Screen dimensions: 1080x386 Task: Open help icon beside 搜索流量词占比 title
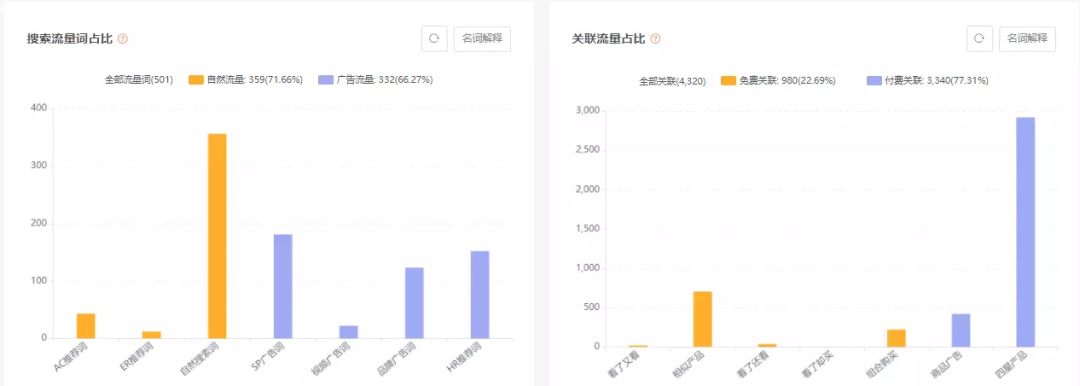[x=123, y=39]
